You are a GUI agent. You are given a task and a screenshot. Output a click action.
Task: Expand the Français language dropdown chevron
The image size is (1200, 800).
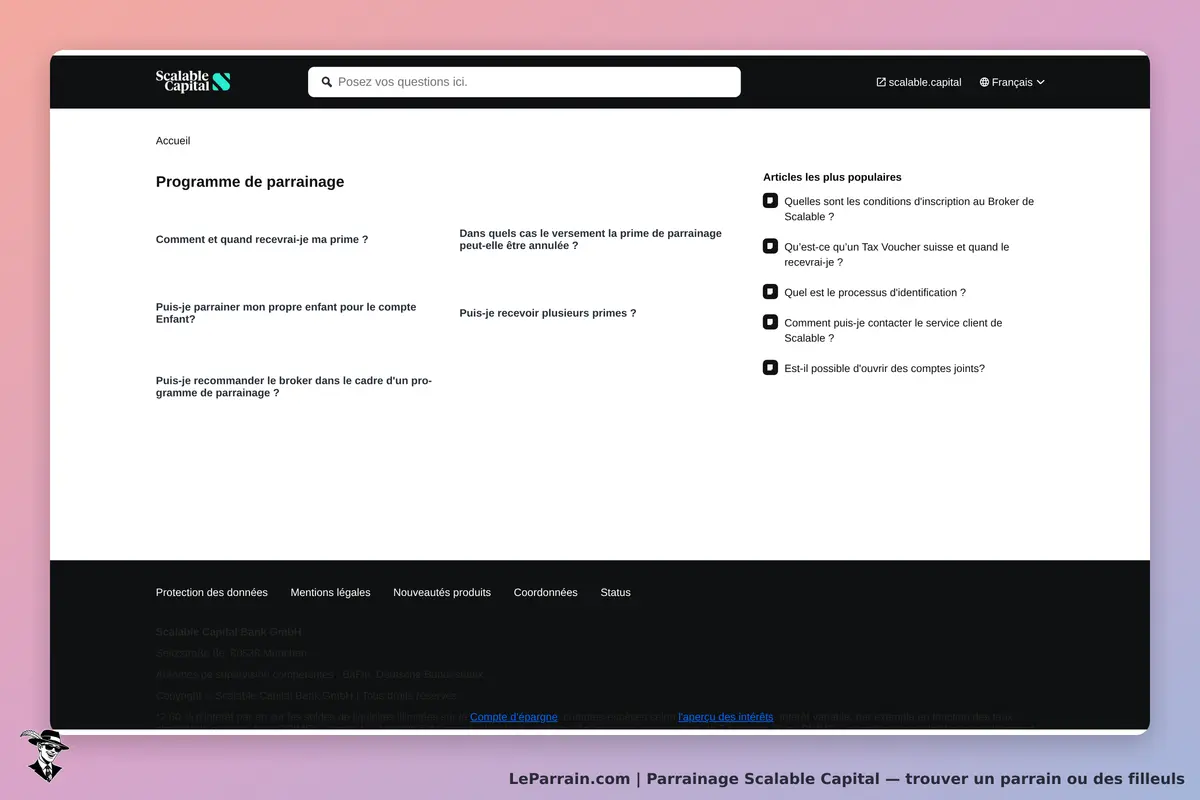click(1040, 82)
